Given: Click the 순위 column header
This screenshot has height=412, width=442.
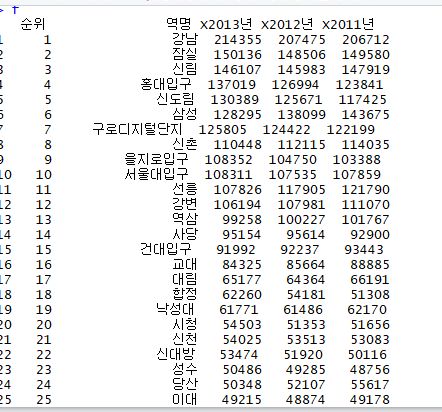Looking at the screenshot, I should coord(33,24).
